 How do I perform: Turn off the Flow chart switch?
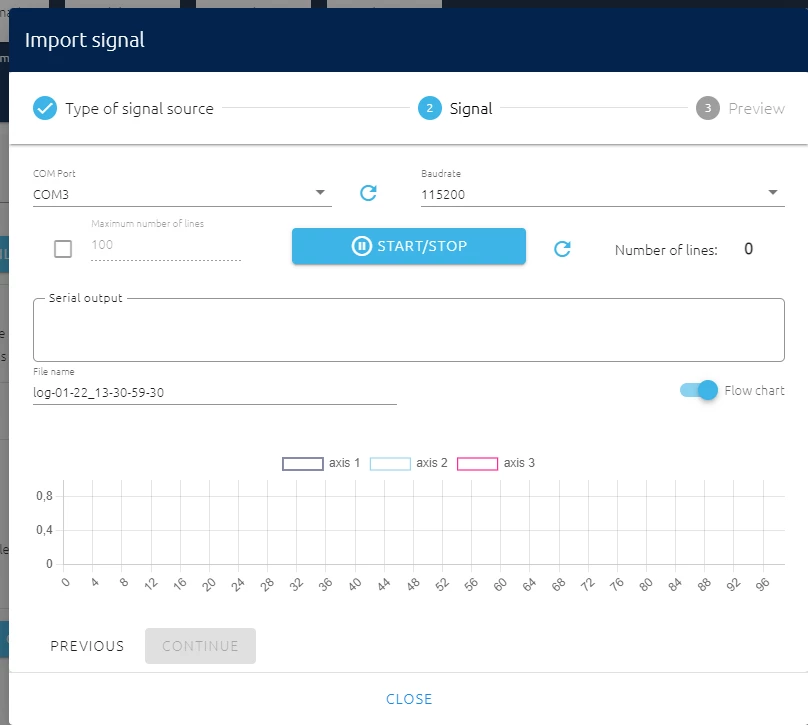coord(699,390)
